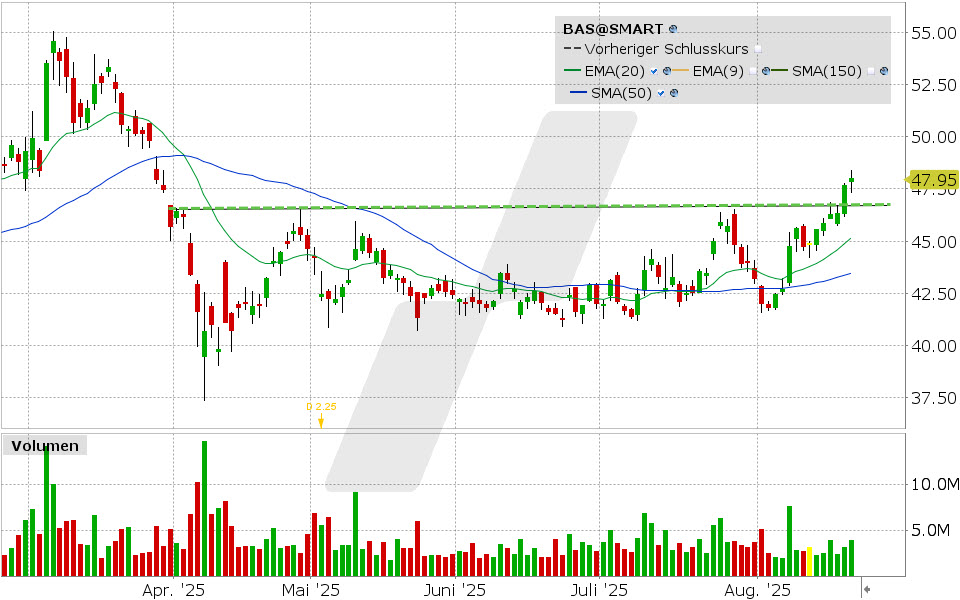The image size is (960, 600).
Task: Click the Apr. '25 date label
Action: click(x=173, y=590)
